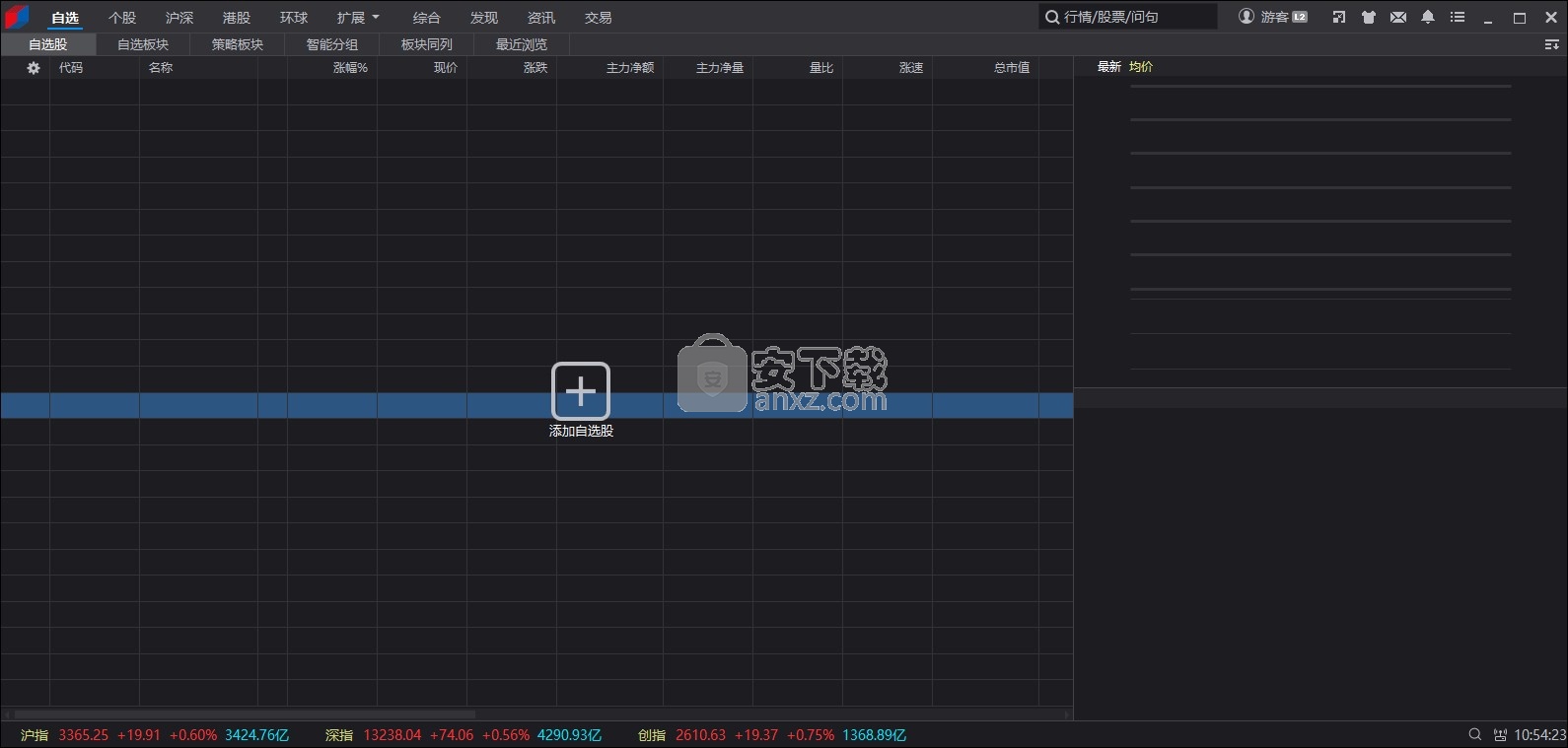Click the scrollbar left arrow
This screenshot has width=1568, height=748.
tap(6, 714)
